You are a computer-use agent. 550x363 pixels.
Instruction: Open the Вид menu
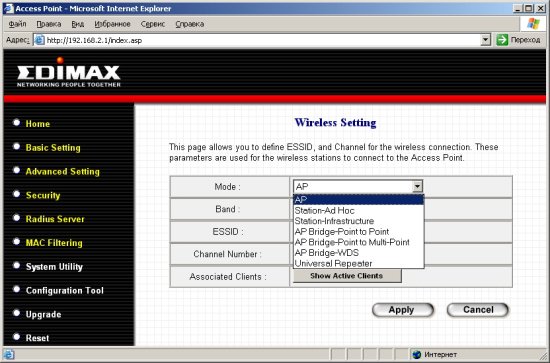click(x=78, y=24)
